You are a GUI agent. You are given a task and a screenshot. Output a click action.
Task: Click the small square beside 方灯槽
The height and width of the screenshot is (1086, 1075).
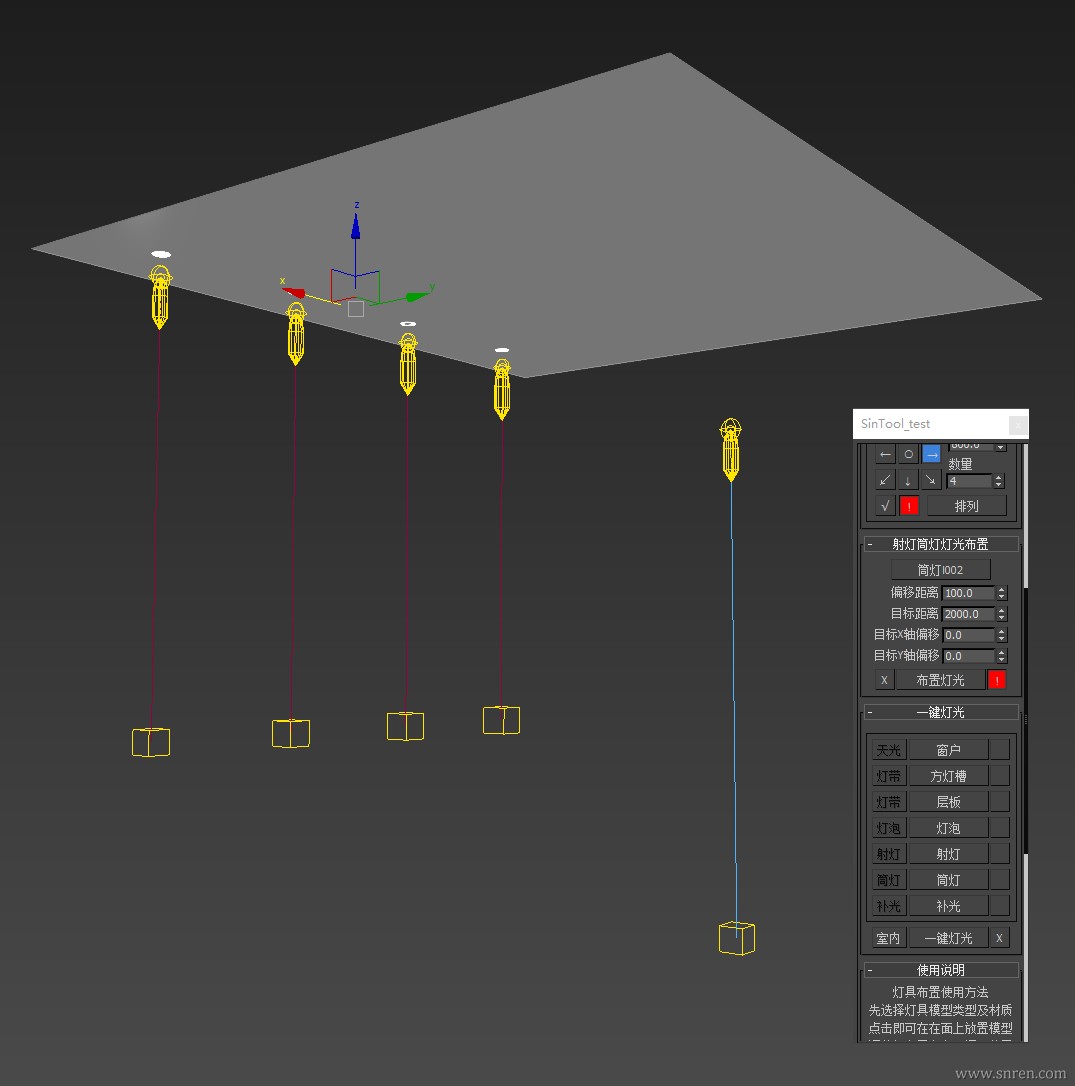(1000, 776)
